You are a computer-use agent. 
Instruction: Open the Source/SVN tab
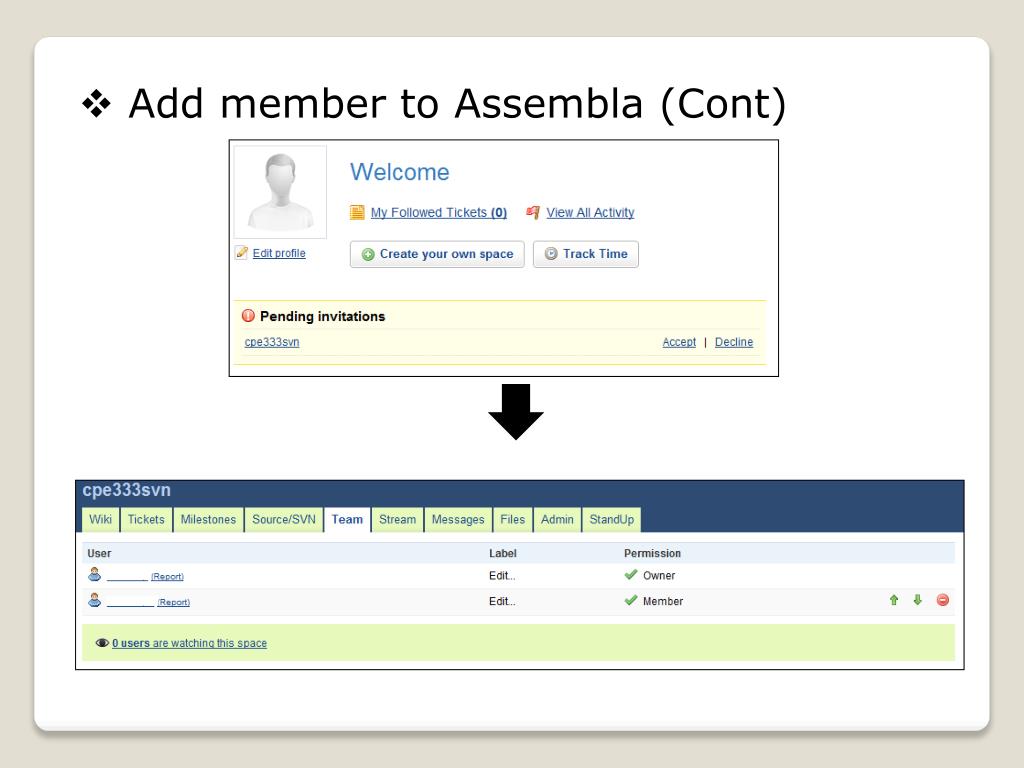coord(284,520)
